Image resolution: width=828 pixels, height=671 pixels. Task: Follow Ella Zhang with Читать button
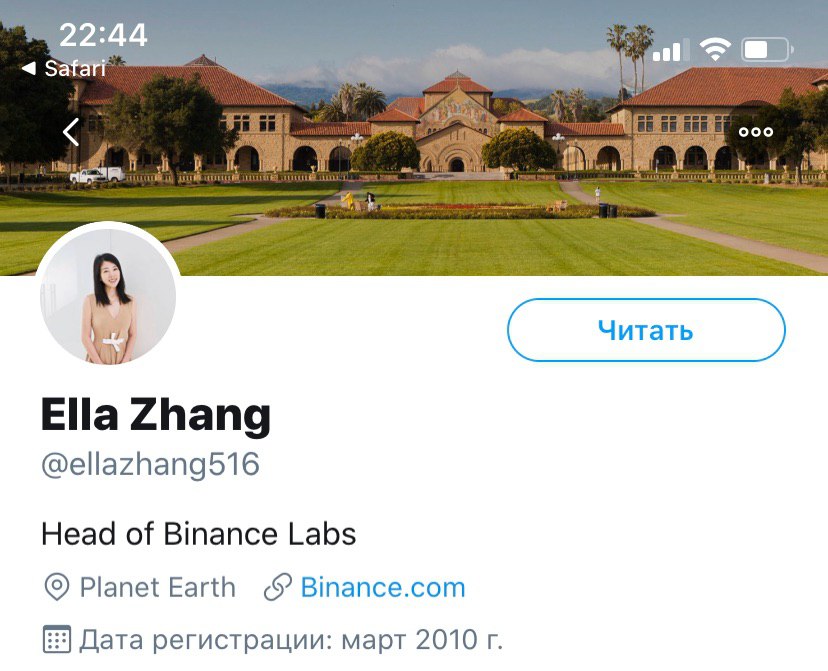646,330
